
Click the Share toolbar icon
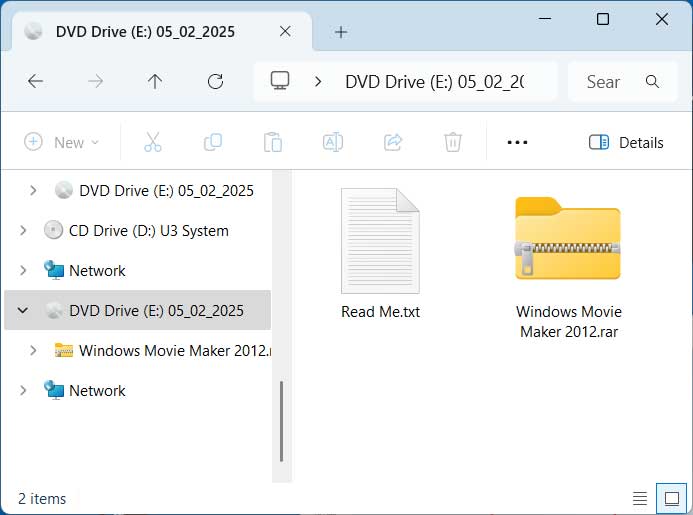pos(393,142)
